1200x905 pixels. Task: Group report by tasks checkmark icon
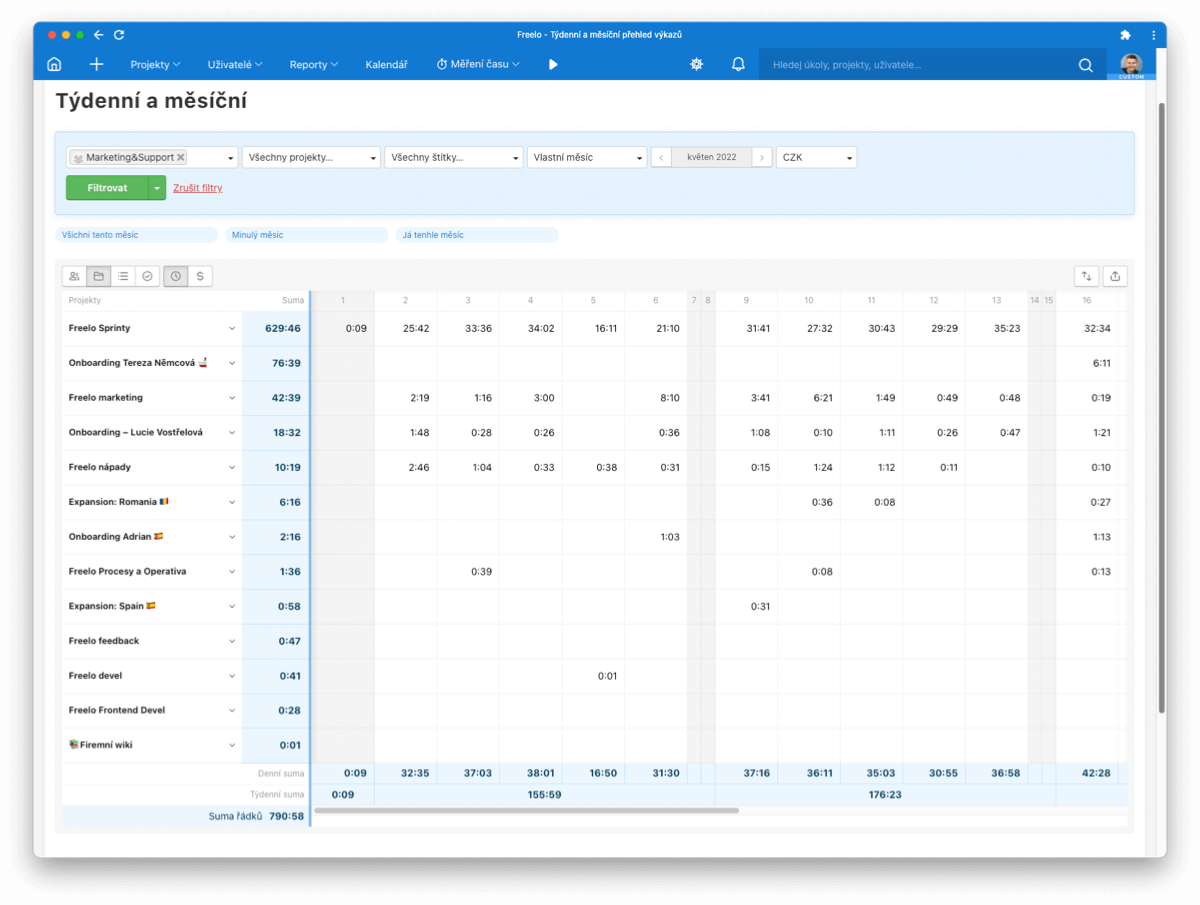click(x=147, y=276)
